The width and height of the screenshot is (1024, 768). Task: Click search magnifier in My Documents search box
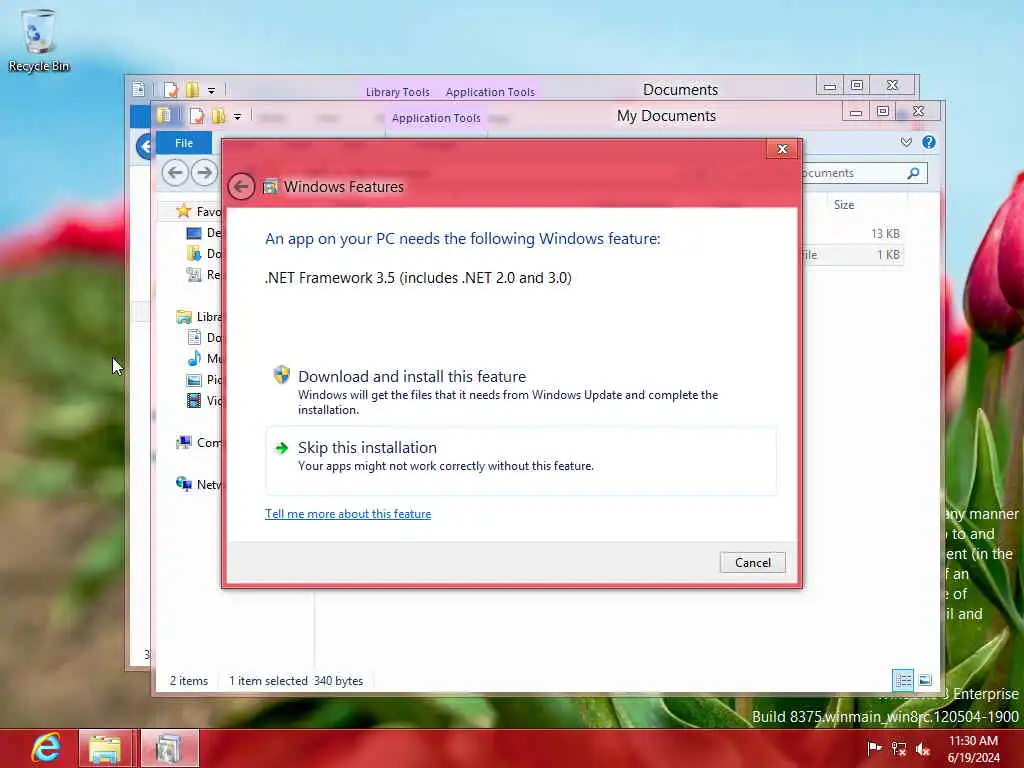(x=913, y=173)
